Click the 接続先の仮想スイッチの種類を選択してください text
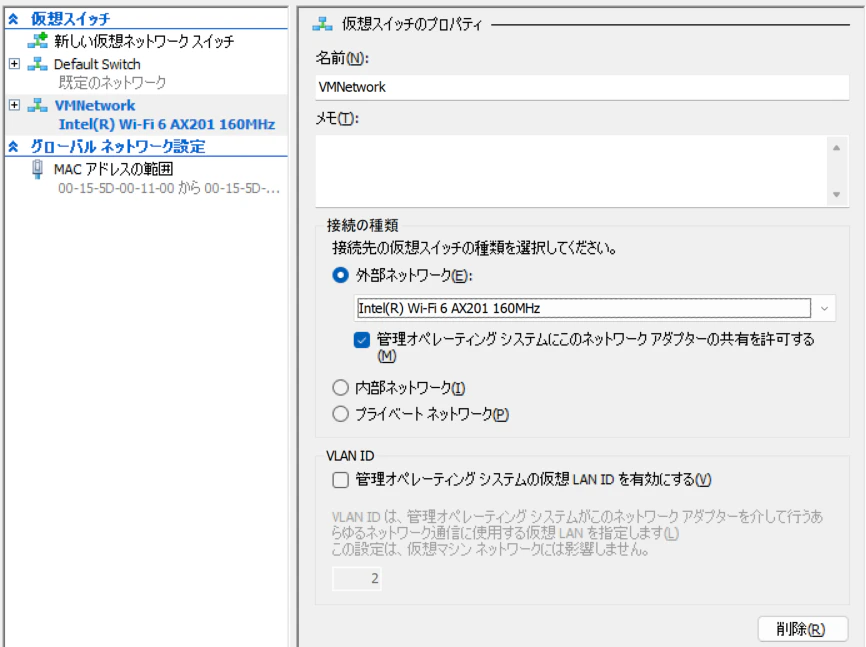 [x=474, y=248]
